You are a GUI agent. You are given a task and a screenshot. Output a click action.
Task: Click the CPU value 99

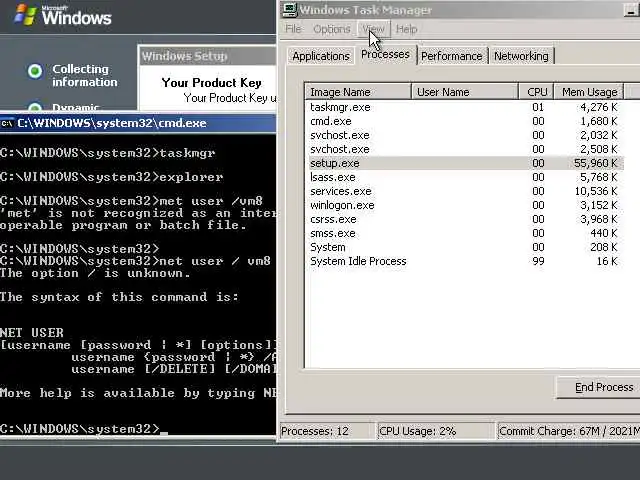538,261
